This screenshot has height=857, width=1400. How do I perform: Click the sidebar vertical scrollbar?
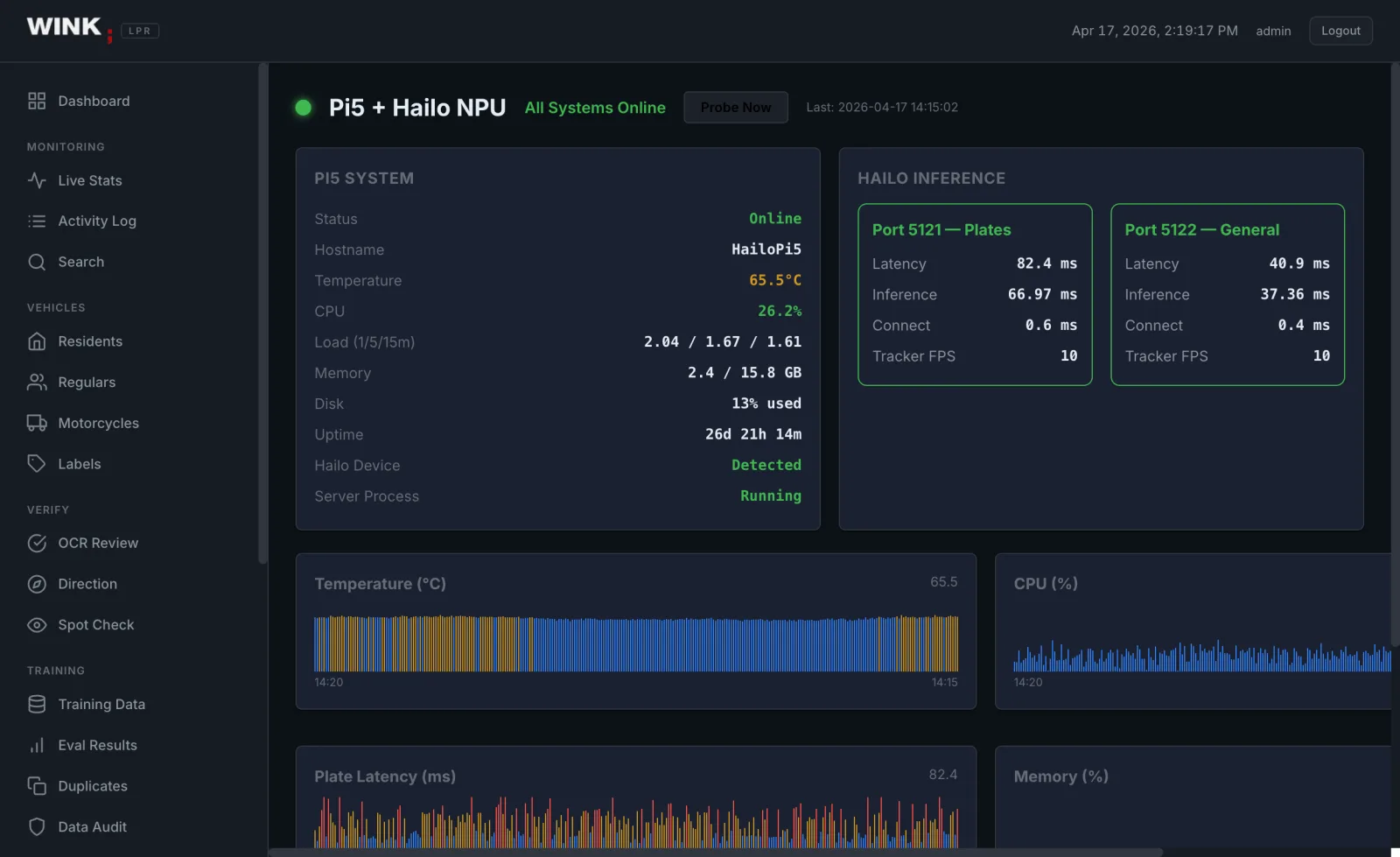coord(262,313)
